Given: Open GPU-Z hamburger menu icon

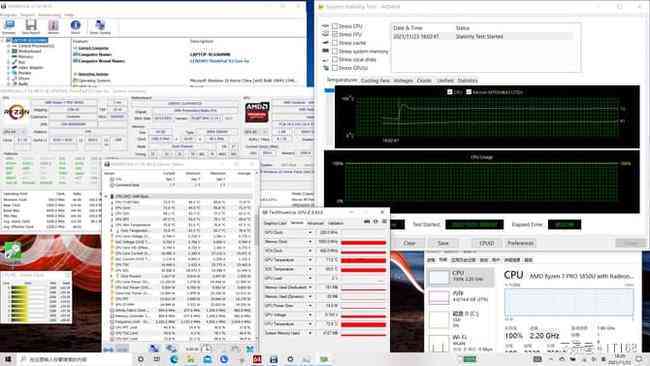Looking at the screenshot, I should pyautogui.click(x=384, y=222).
